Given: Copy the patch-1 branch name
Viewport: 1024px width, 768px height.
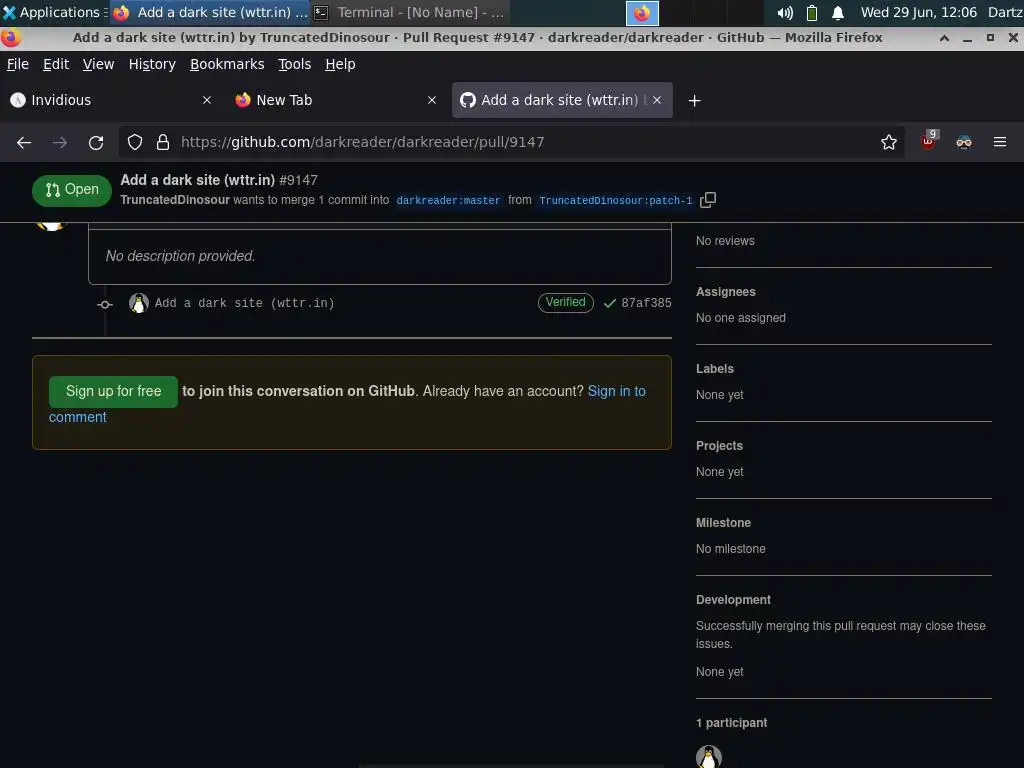Looking at the screenshot, I should (708, 200).
